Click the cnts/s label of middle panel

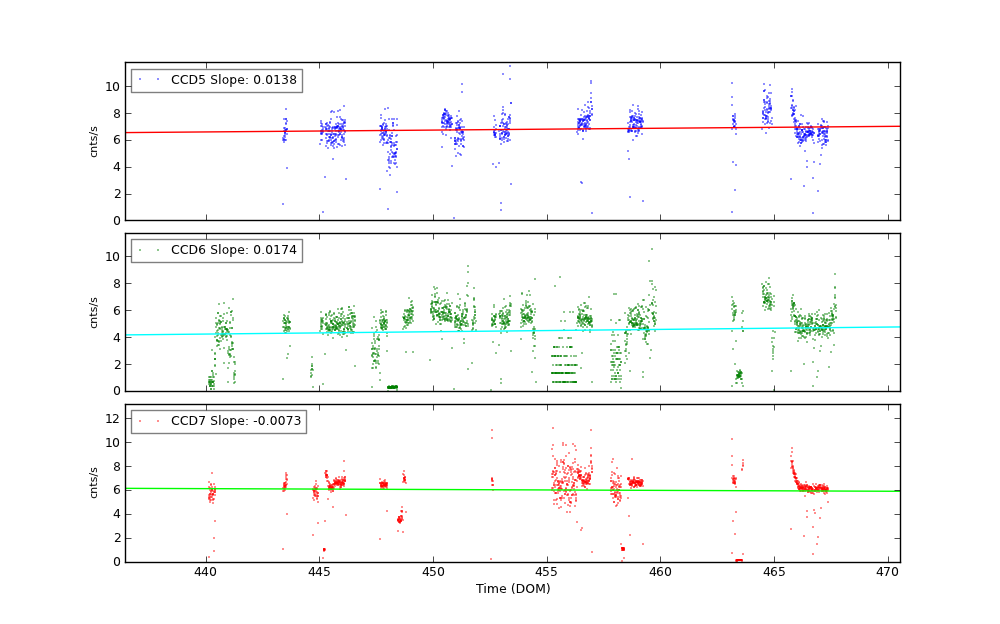[x=94, y=312]
